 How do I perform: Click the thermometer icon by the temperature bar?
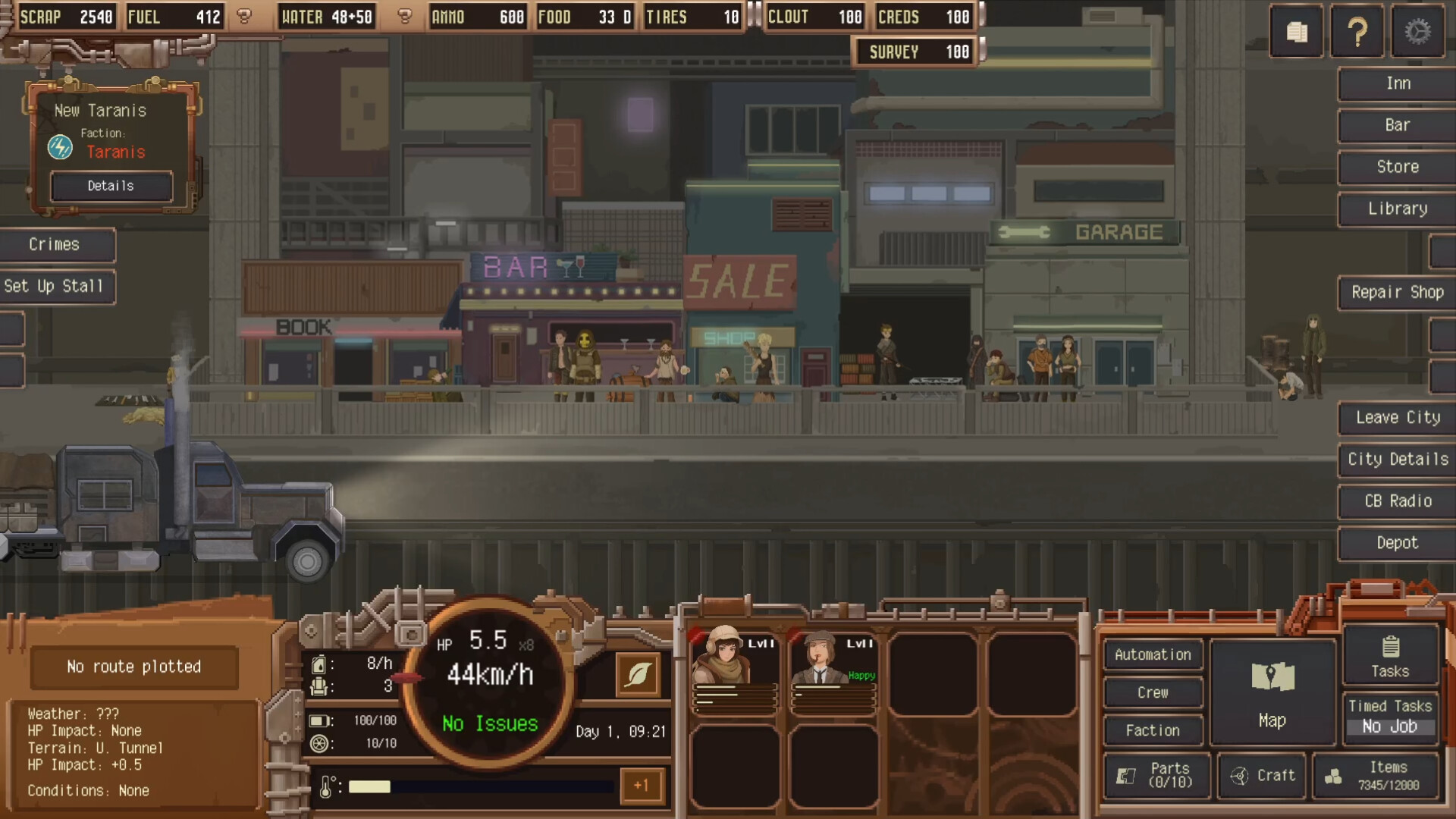coord(328,786)
